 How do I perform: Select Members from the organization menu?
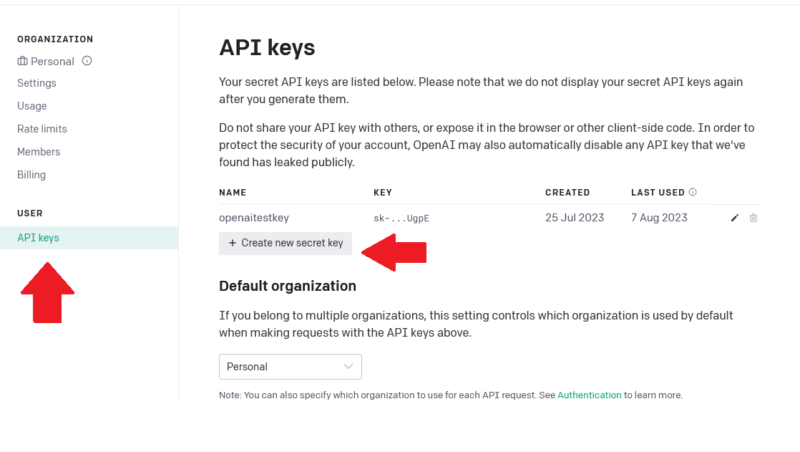pos(39,152)
